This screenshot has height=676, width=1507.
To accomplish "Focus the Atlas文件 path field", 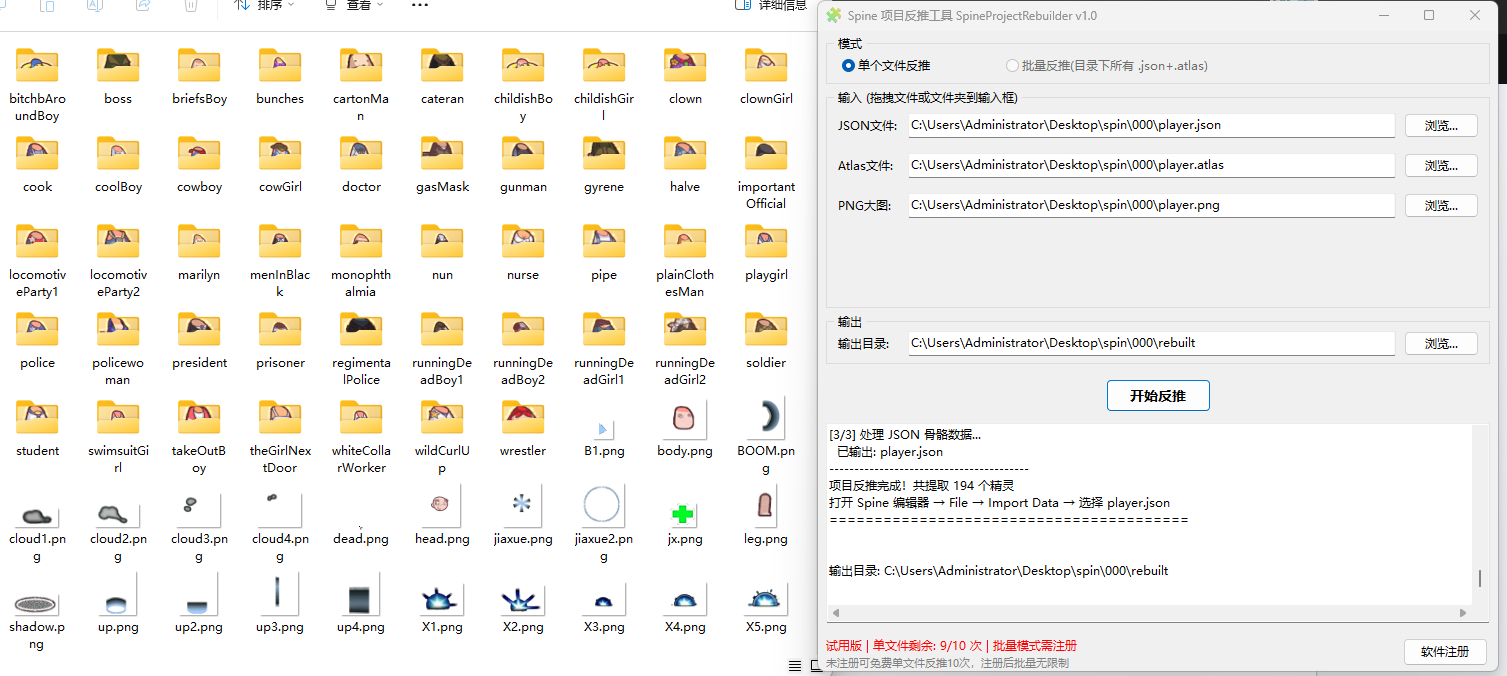I will point(1150,165).
